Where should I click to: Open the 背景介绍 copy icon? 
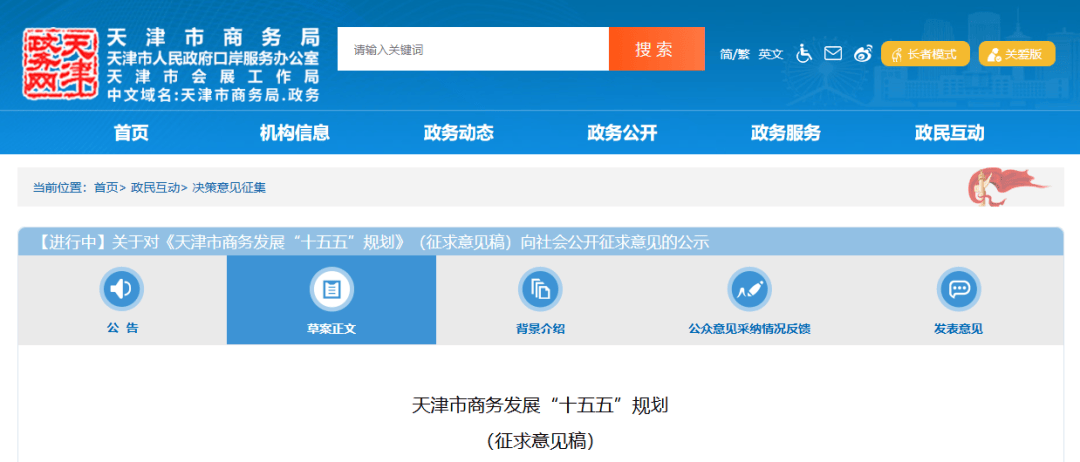[540, 290]
